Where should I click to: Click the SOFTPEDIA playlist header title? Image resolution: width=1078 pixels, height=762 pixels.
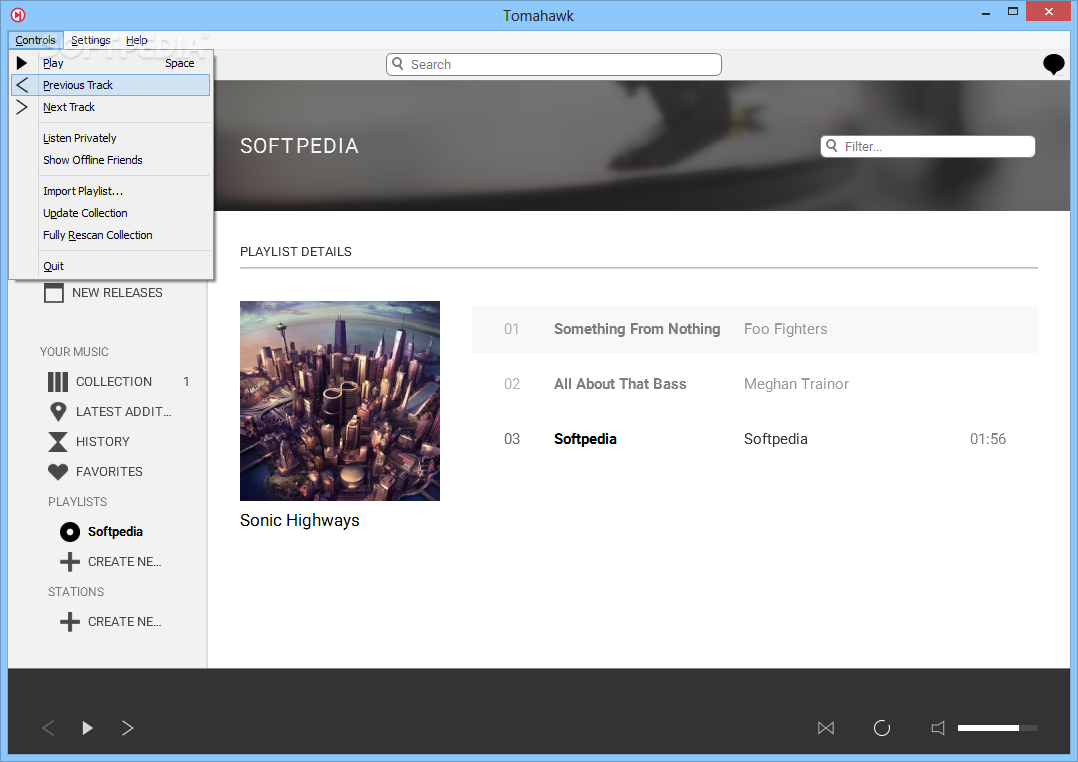click(x=300, y=146)
